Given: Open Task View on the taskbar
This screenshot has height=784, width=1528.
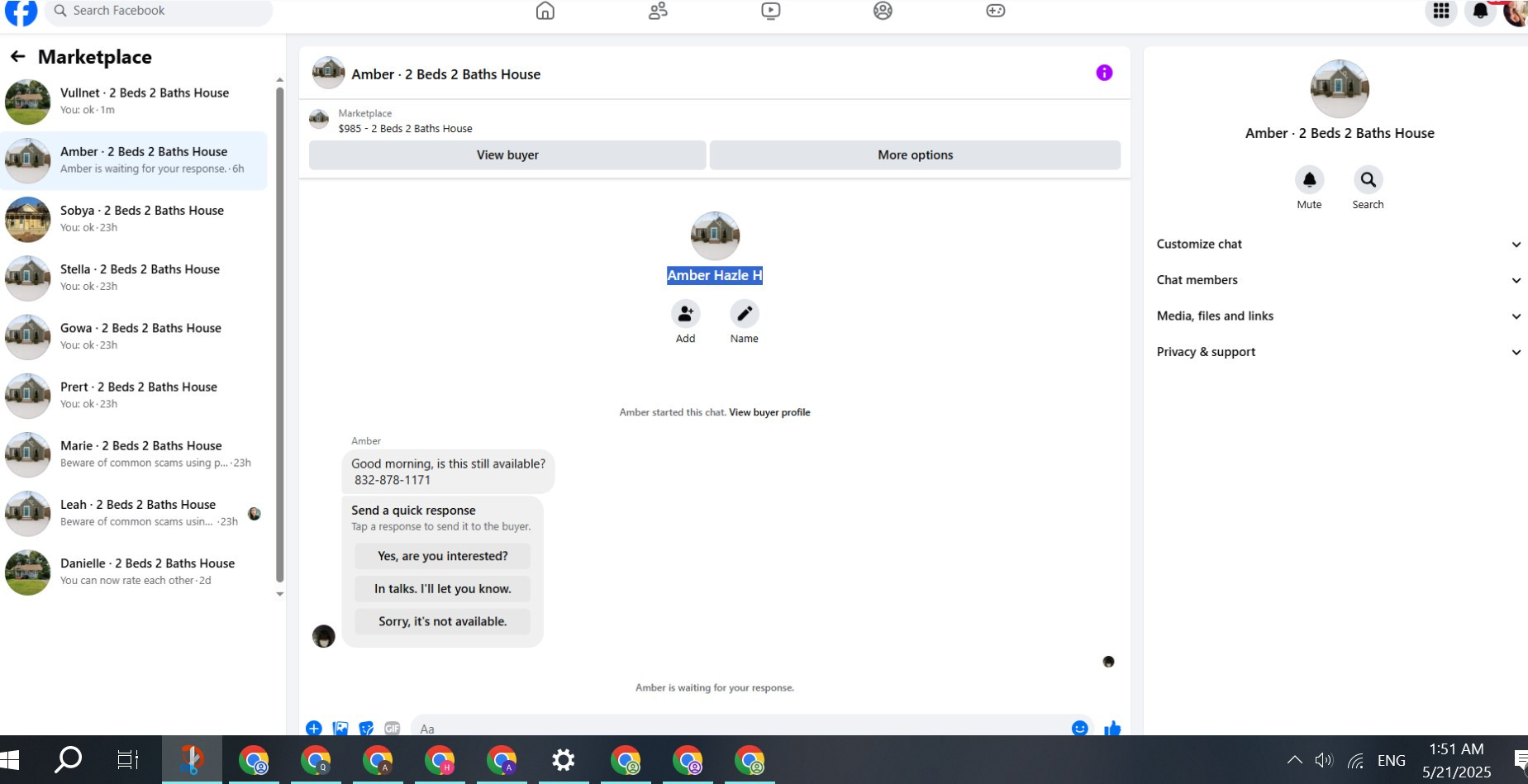Looking at the screenshot, I should (128, 760).
